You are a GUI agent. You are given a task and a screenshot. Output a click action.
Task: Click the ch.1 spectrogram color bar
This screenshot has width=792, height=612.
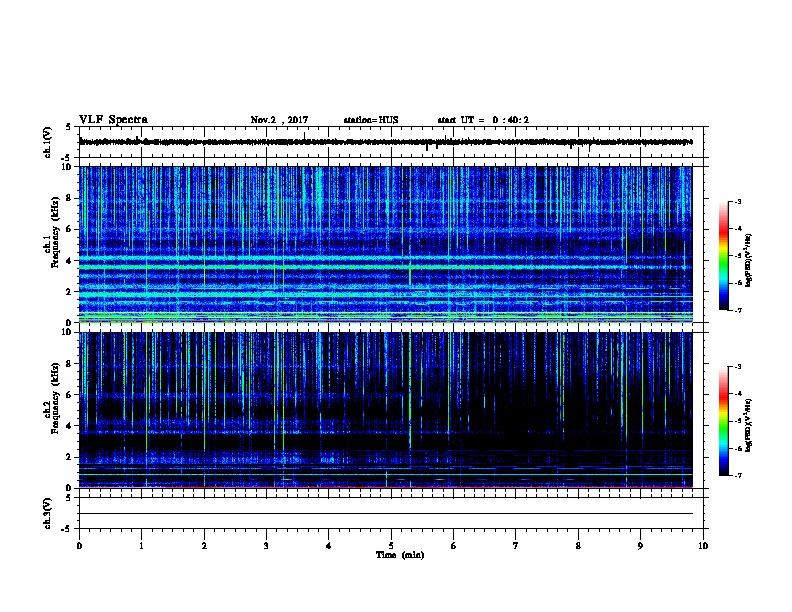click(724, 256)
